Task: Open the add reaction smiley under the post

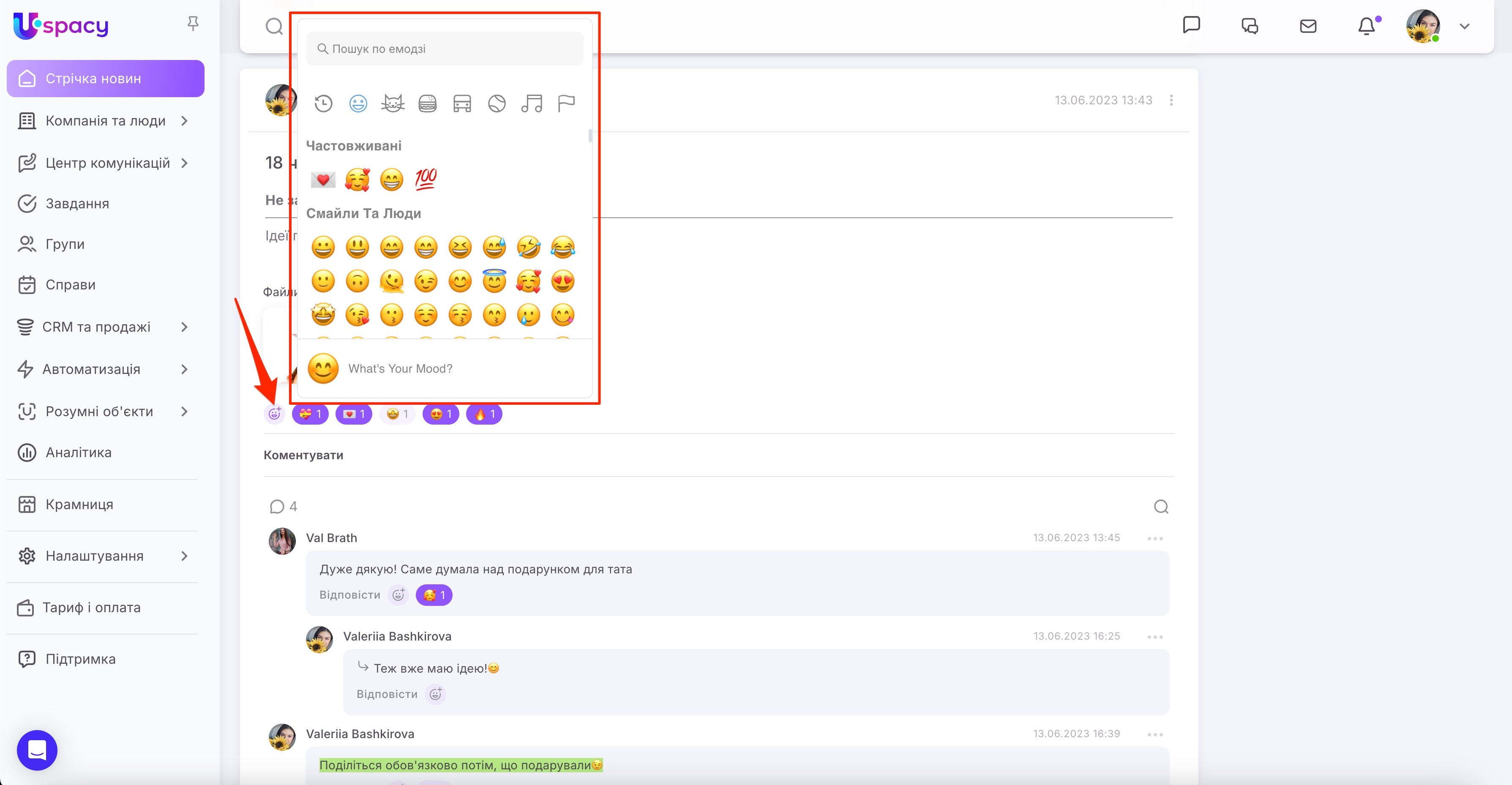Action: 274,414
